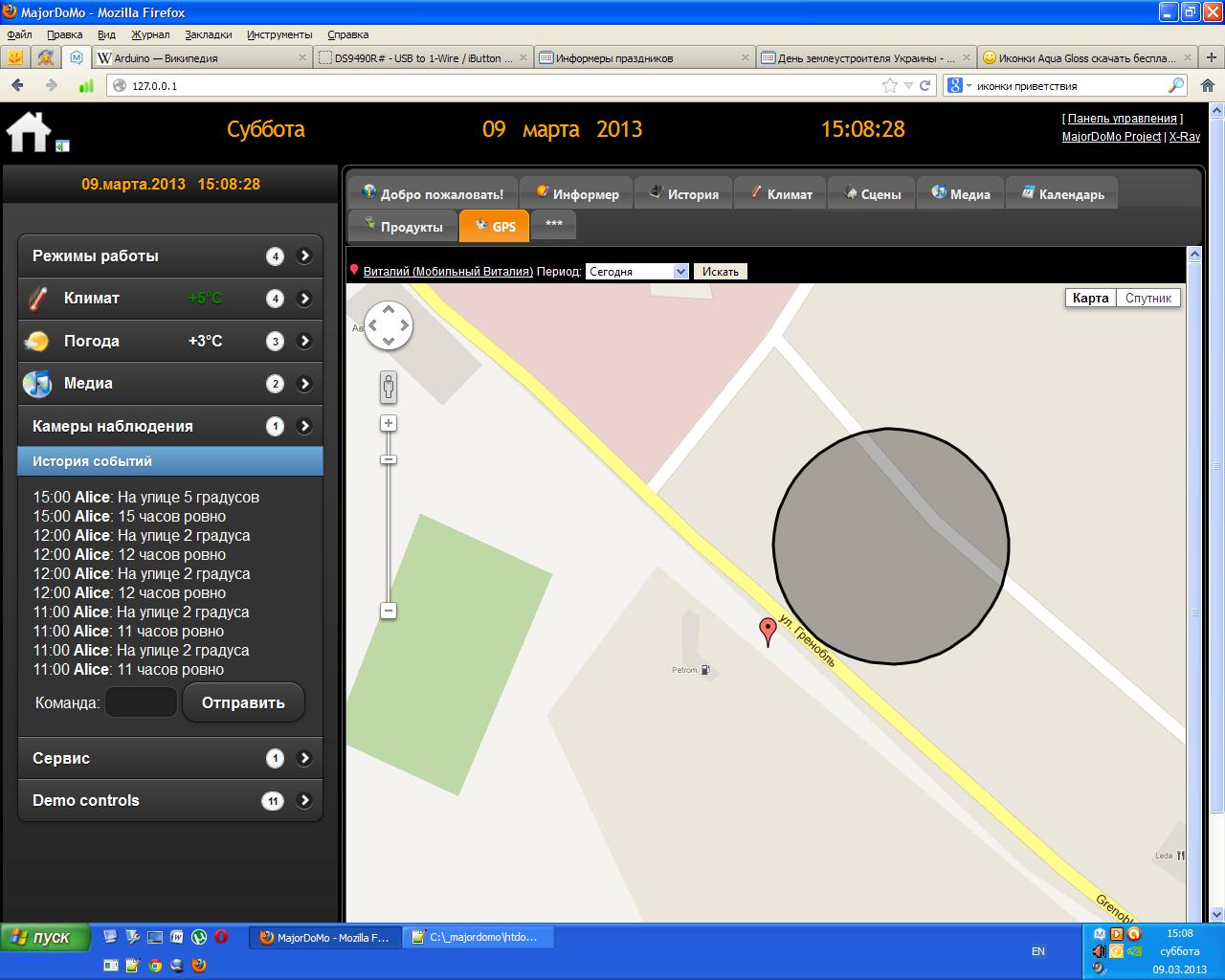Go back with the browser back arrow
The image size is (1225, 980).
click(17, 85)
